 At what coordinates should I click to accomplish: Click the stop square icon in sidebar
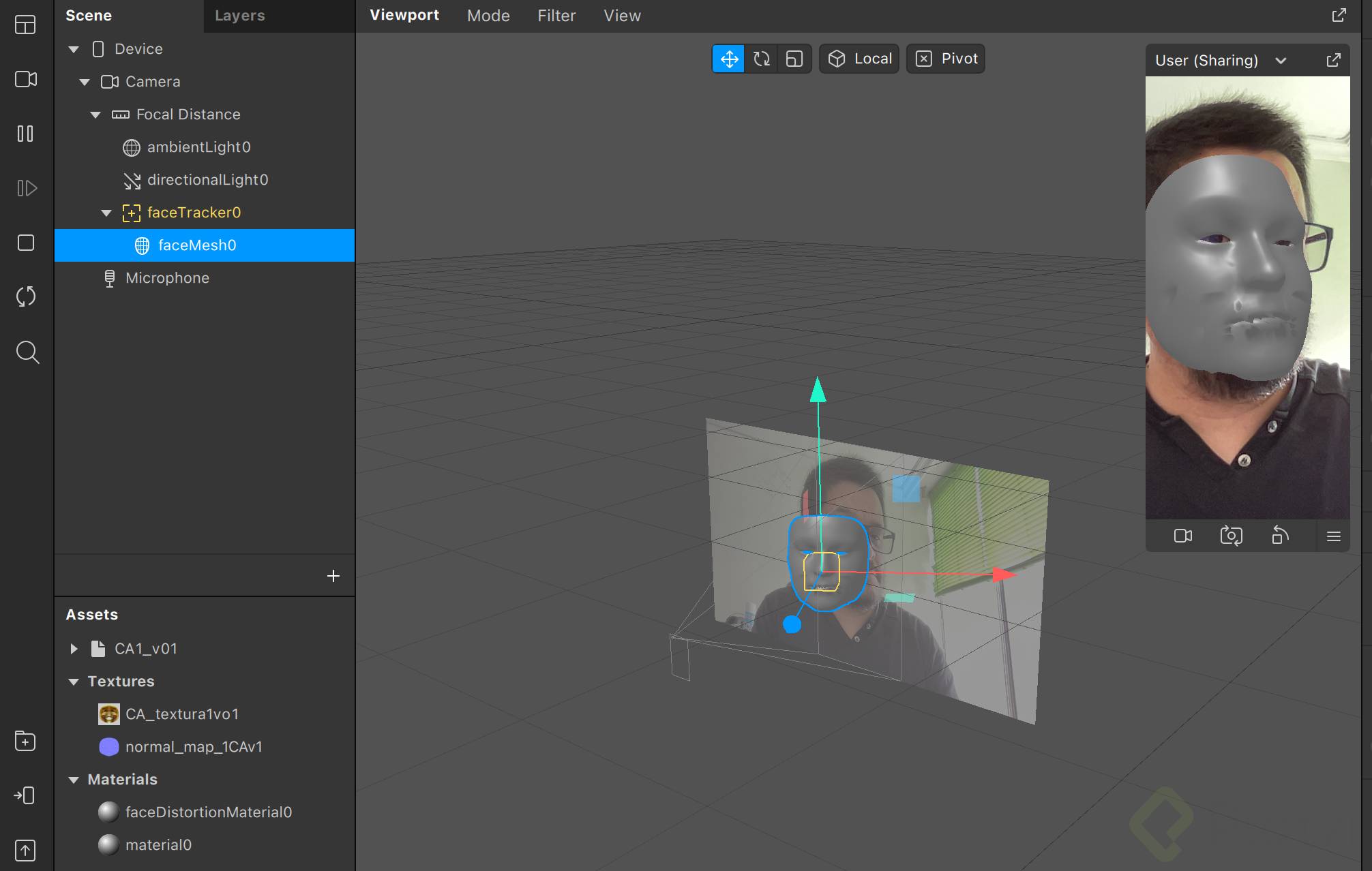pyautogui.click(x=26, y=243)
